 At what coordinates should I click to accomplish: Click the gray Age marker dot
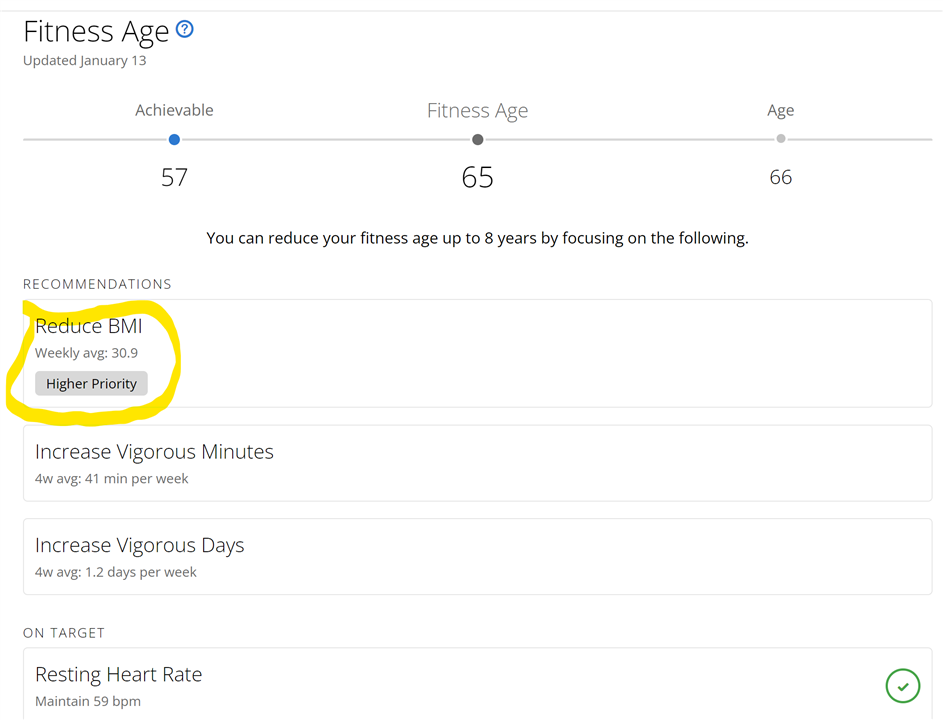click(x=781, y=139)
